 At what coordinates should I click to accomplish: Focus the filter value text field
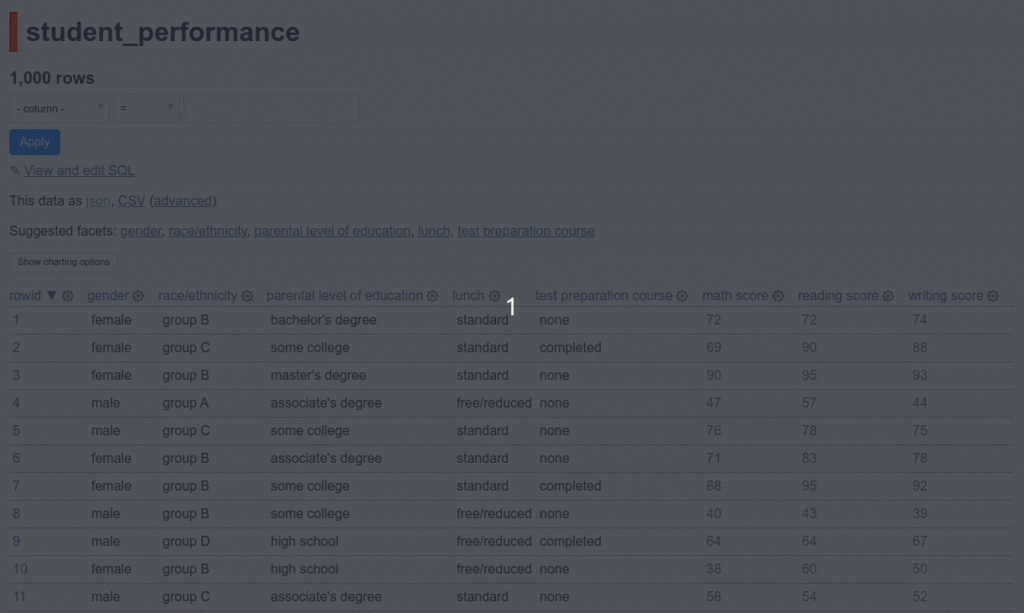pos(271,108)
